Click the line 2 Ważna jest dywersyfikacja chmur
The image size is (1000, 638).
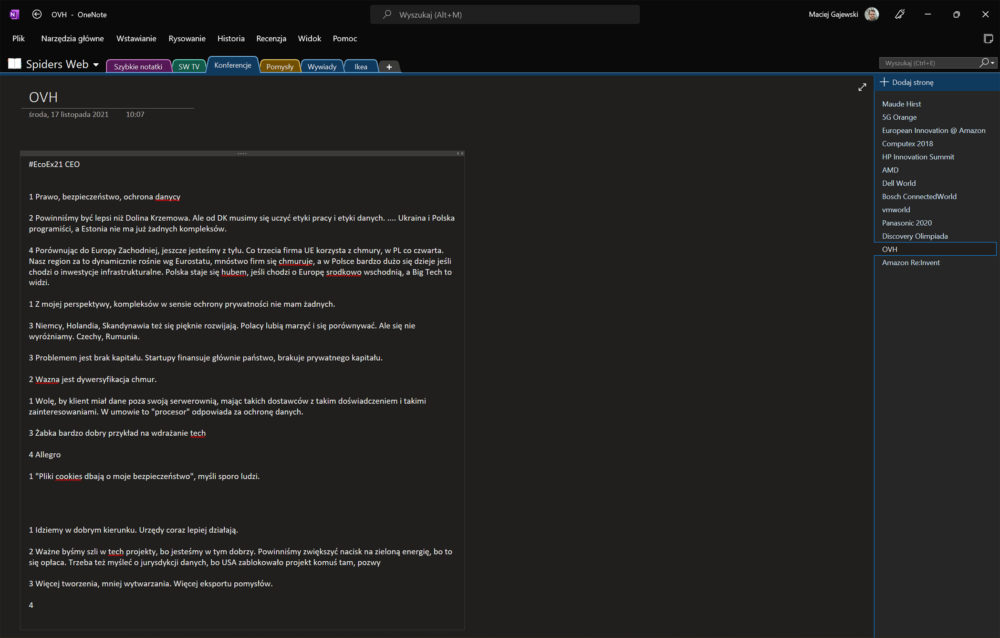(x=92, y=379)
